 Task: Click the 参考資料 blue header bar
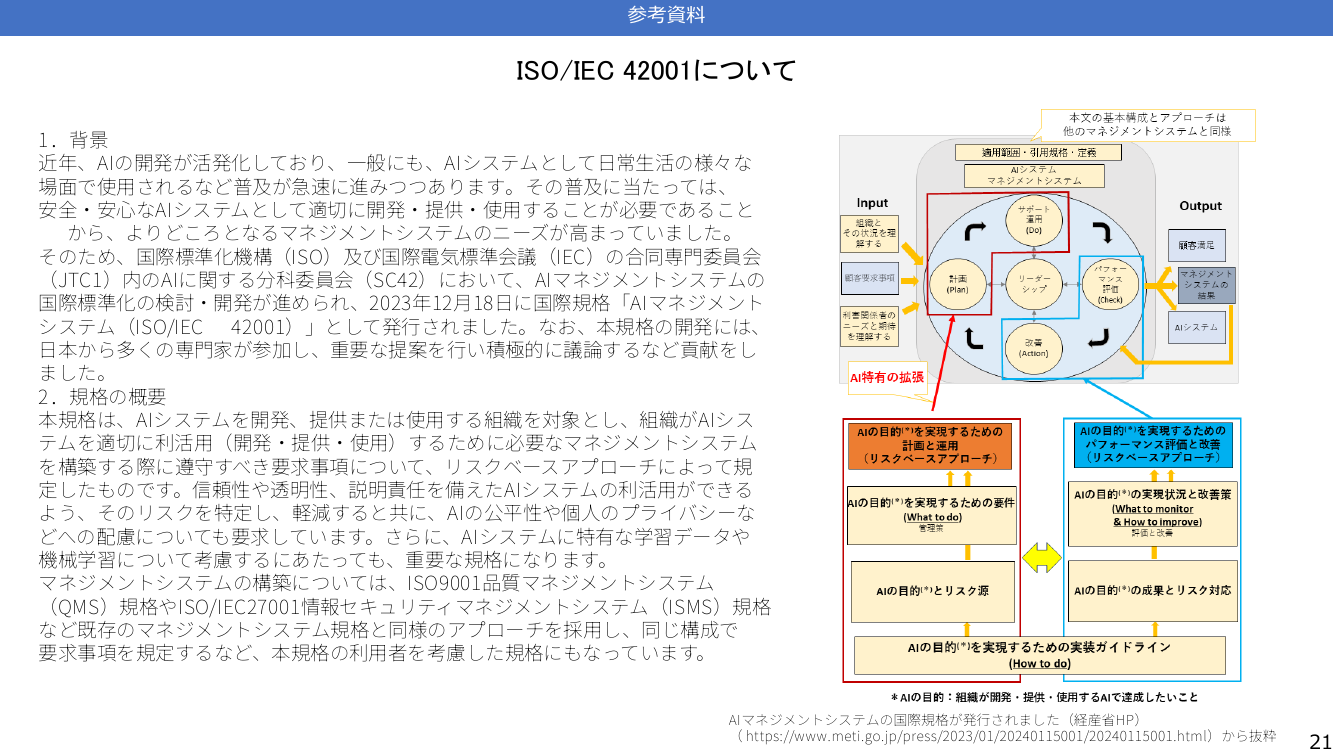(x=666, y=17)
